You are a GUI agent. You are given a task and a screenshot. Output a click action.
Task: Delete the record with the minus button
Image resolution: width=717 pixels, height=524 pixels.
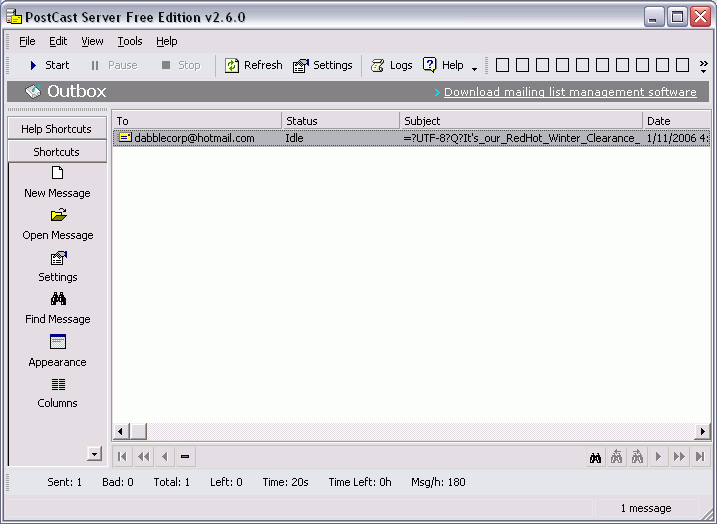[x=185, y=456]
